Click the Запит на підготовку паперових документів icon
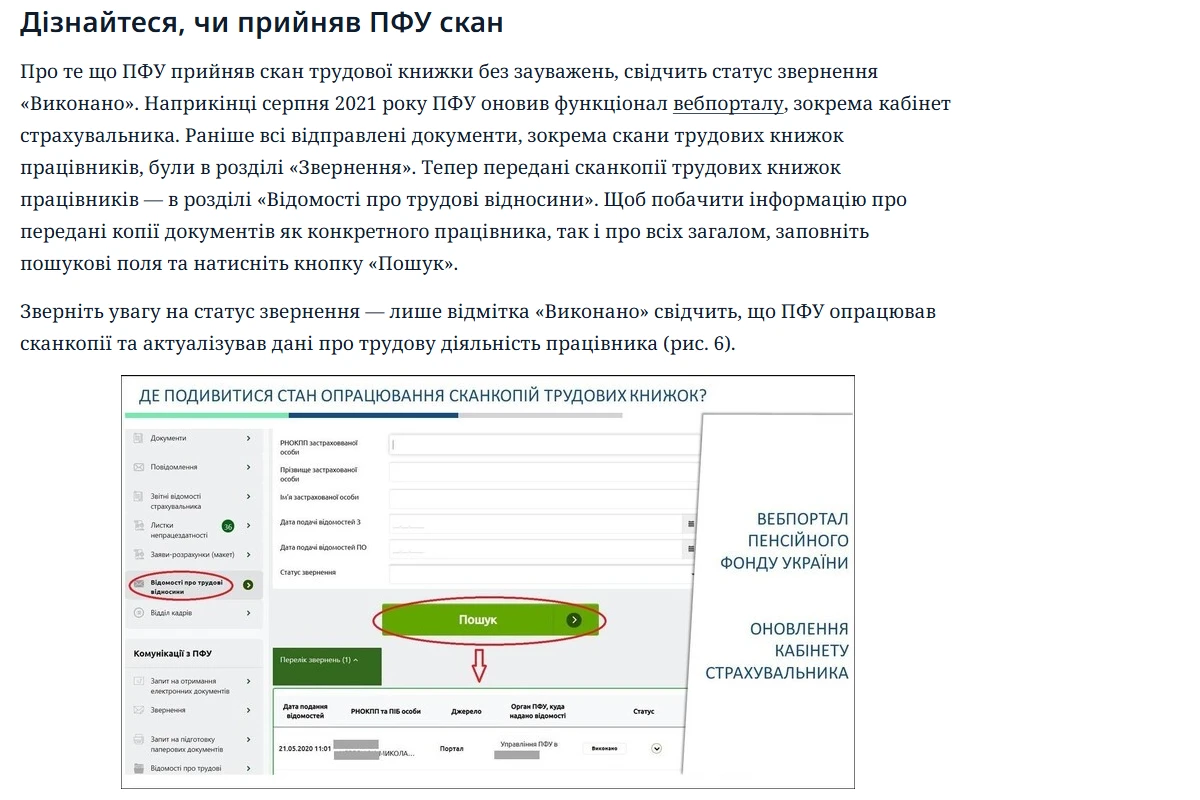Screen dimensions: 1200x800 click(x=139, y=740)
